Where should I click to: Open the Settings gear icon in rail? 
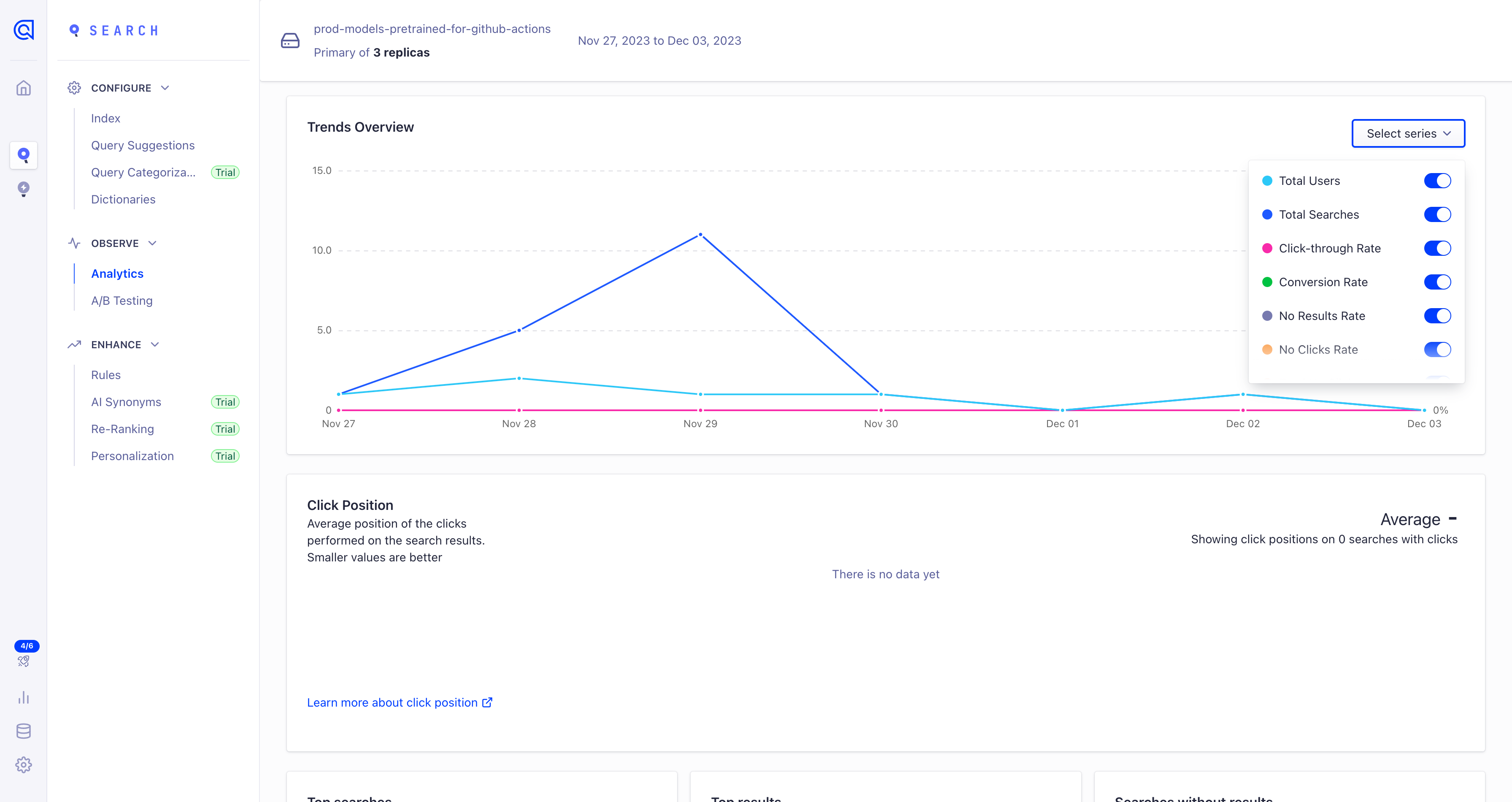tap(24, 764)
